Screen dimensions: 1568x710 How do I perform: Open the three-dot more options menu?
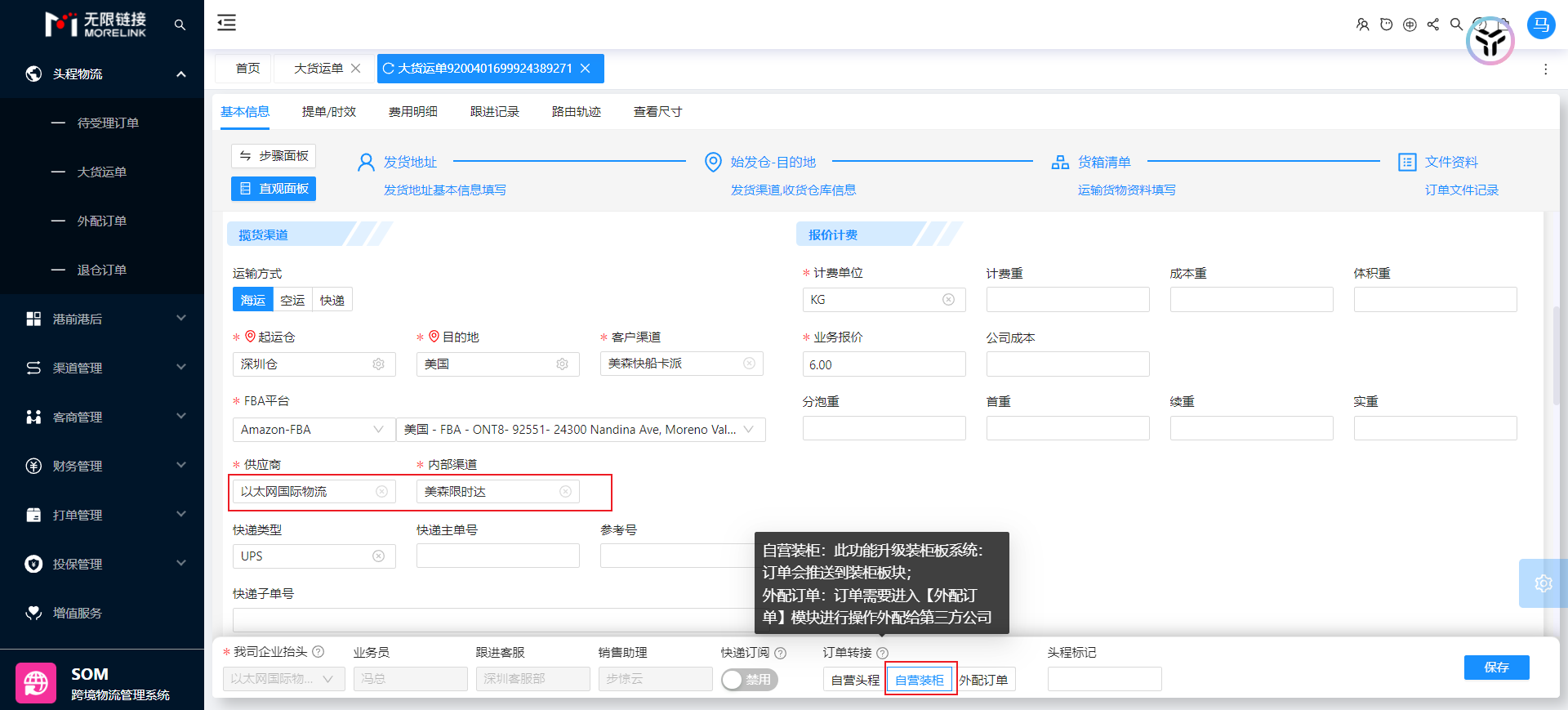[1545, 69]
